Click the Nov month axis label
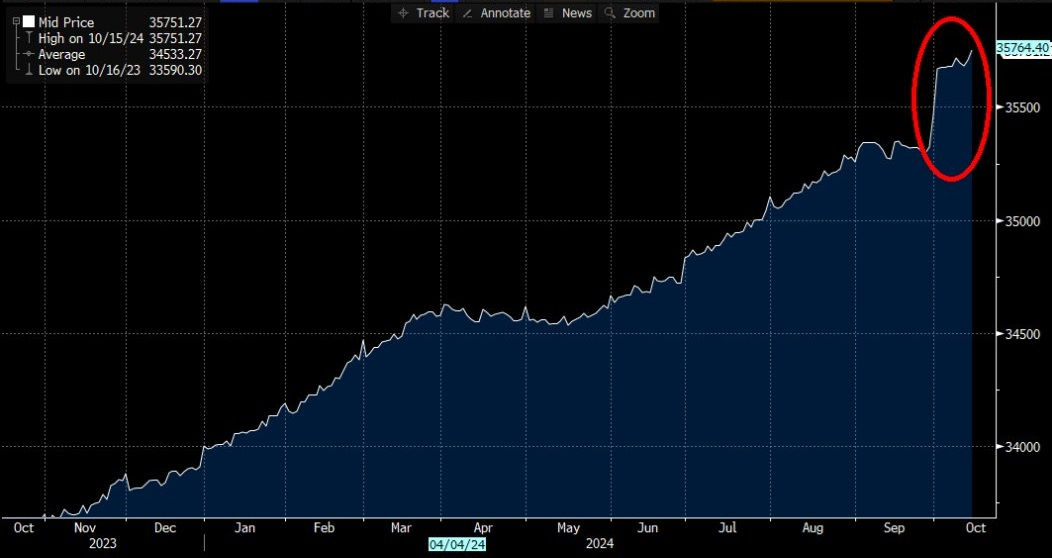Image resolution: width=1052 pixels, height=558 pixels. [x=85, y=528]
